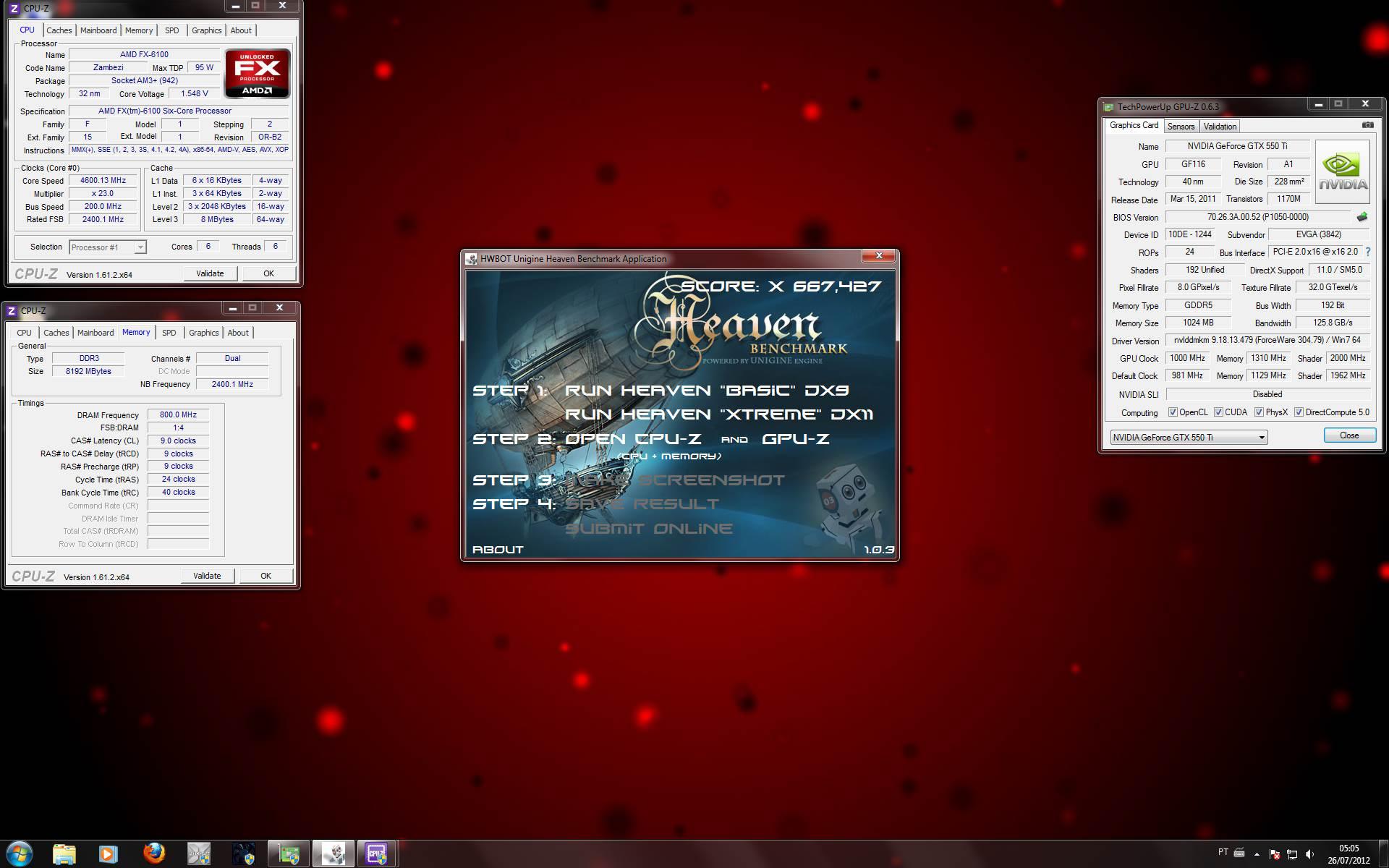Click ABOUT in the Heaven benchmark window
The height and width of the screenshot is (868, 1389).
coord(498,550)
